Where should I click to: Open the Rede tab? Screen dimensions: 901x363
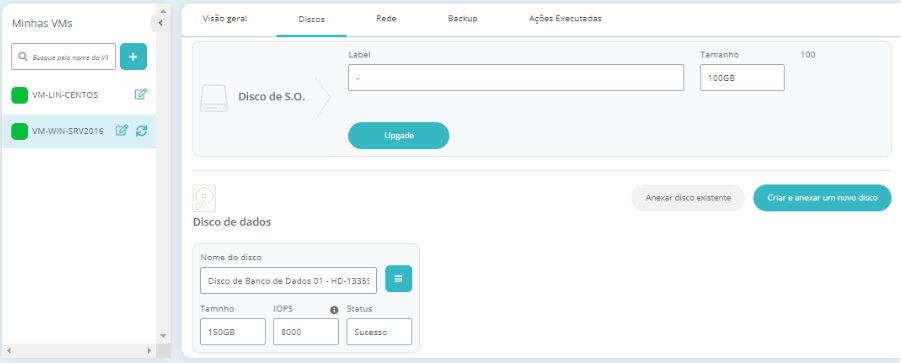386,18
